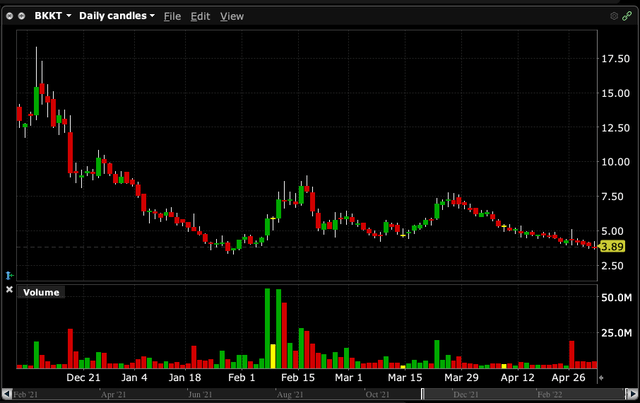The height and width of the screenshot is (403, 640).
Task: Click the left handle of the timeline range thumb
Action: (423, 394)
